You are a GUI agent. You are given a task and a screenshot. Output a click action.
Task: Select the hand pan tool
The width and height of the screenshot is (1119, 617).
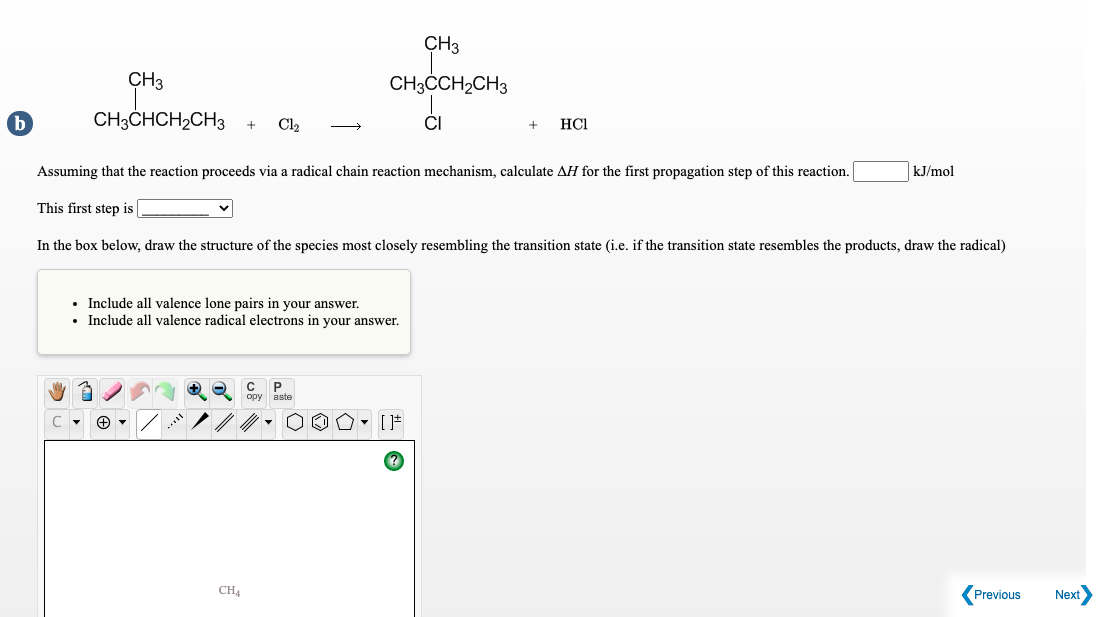coord(56,391)
